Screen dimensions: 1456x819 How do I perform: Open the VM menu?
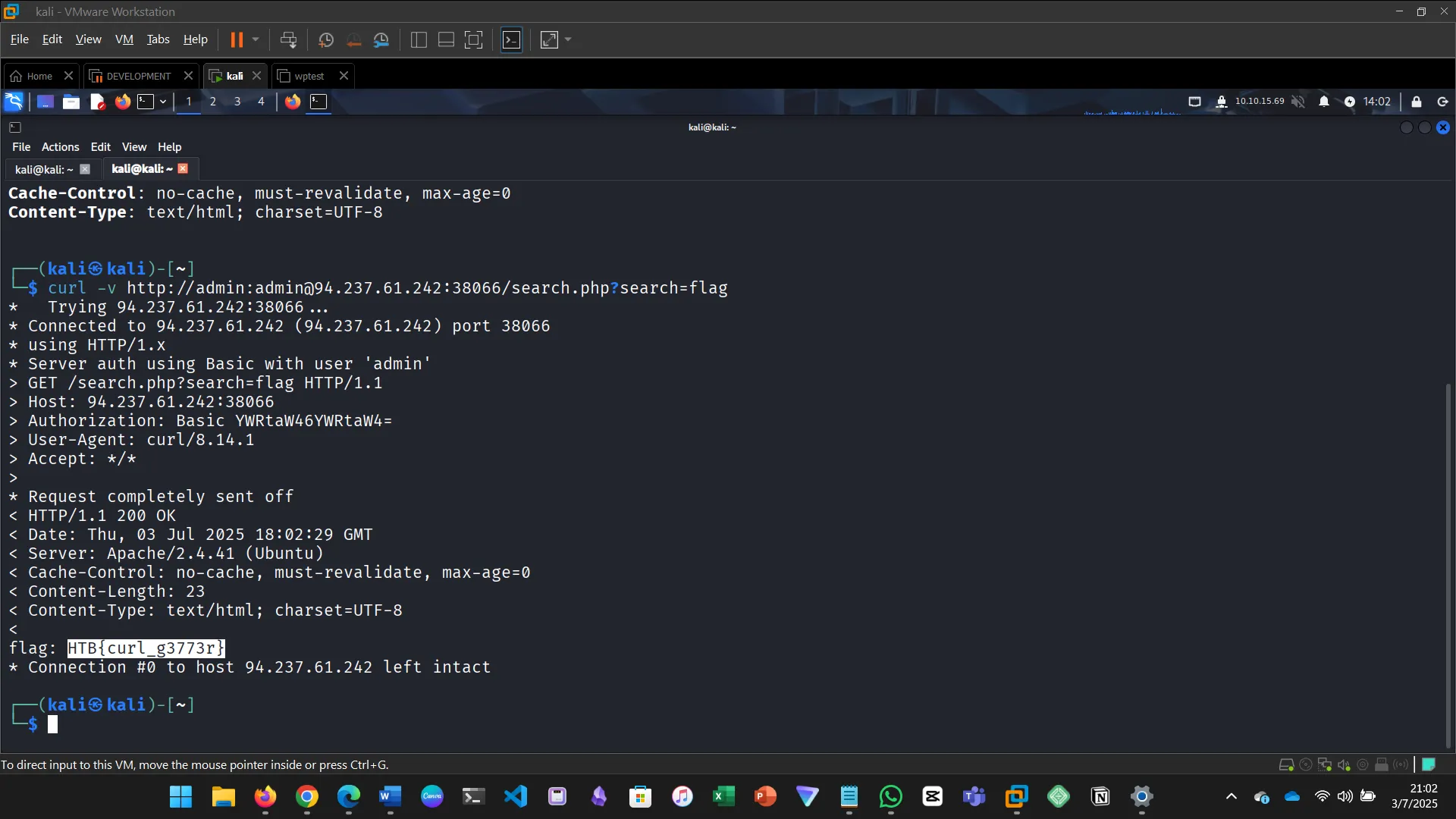[x=124, y=39]
